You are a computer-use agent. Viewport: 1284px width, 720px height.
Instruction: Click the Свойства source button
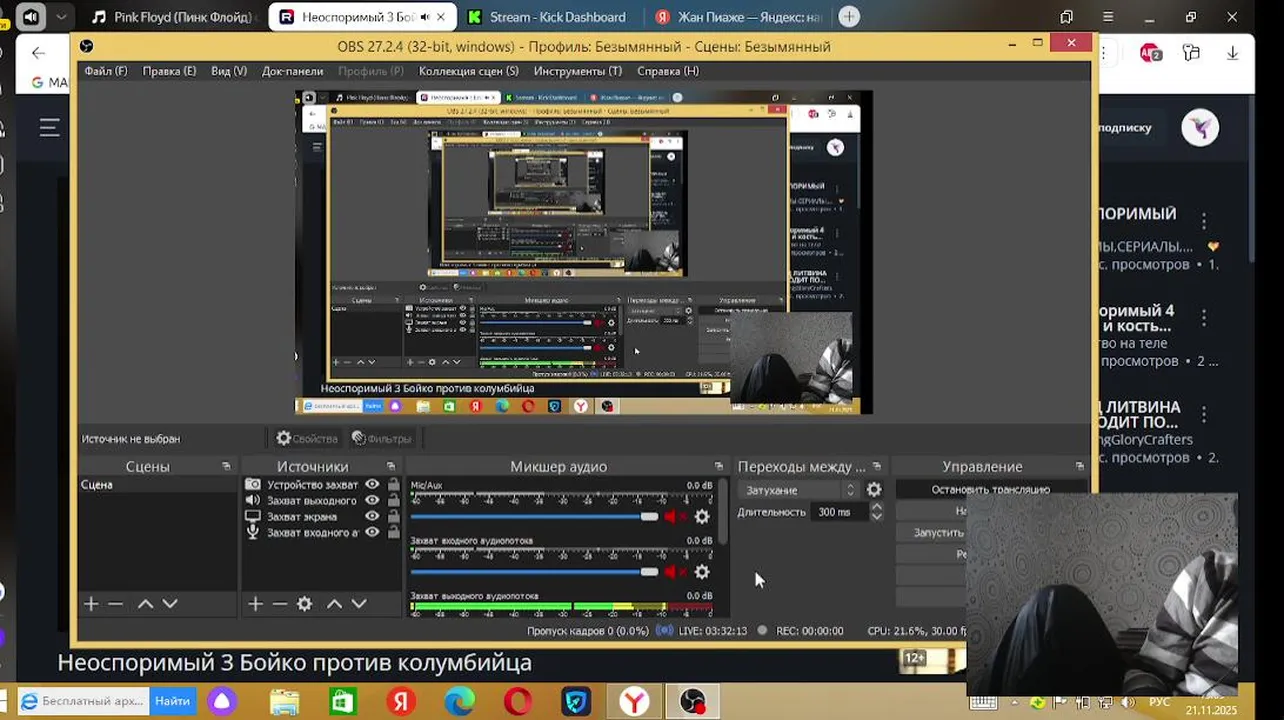point(307,439)
